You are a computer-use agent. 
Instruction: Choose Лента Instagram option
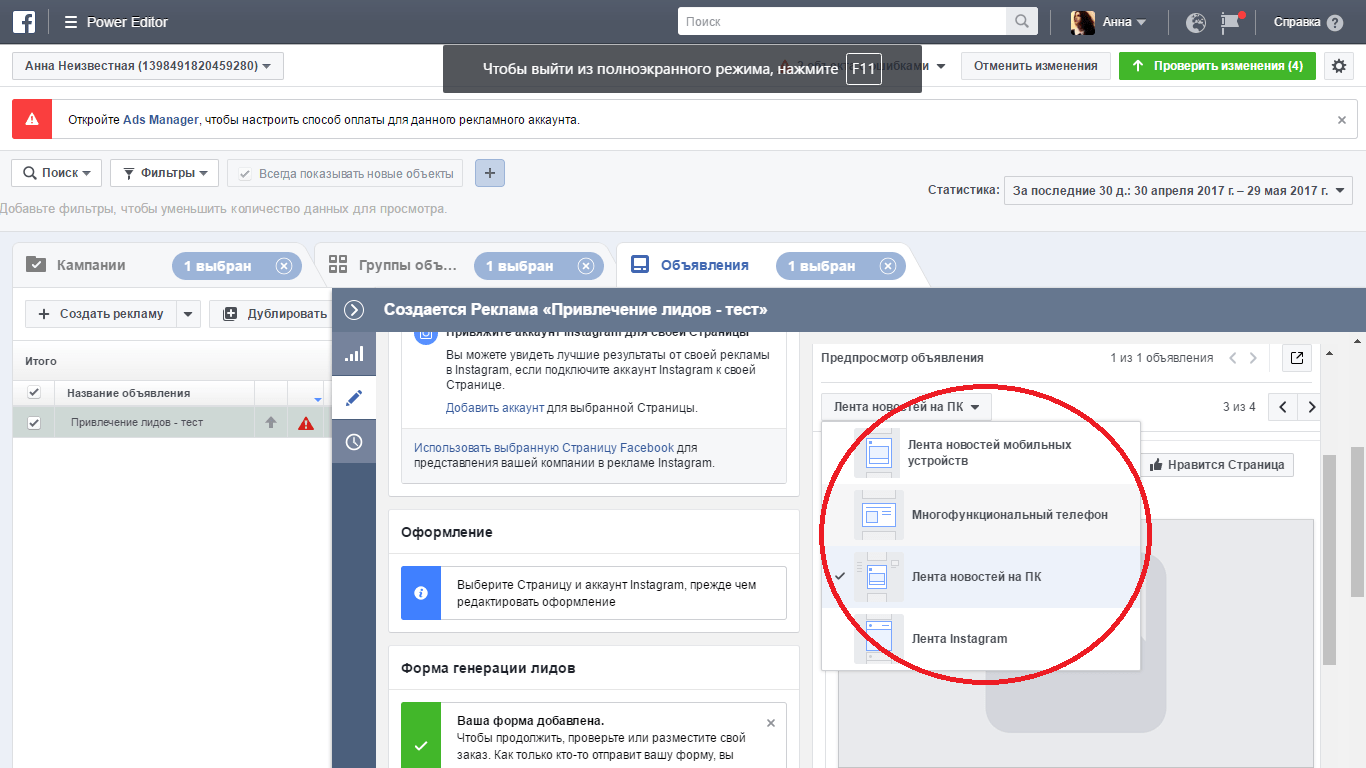click(x=980, y=639)
